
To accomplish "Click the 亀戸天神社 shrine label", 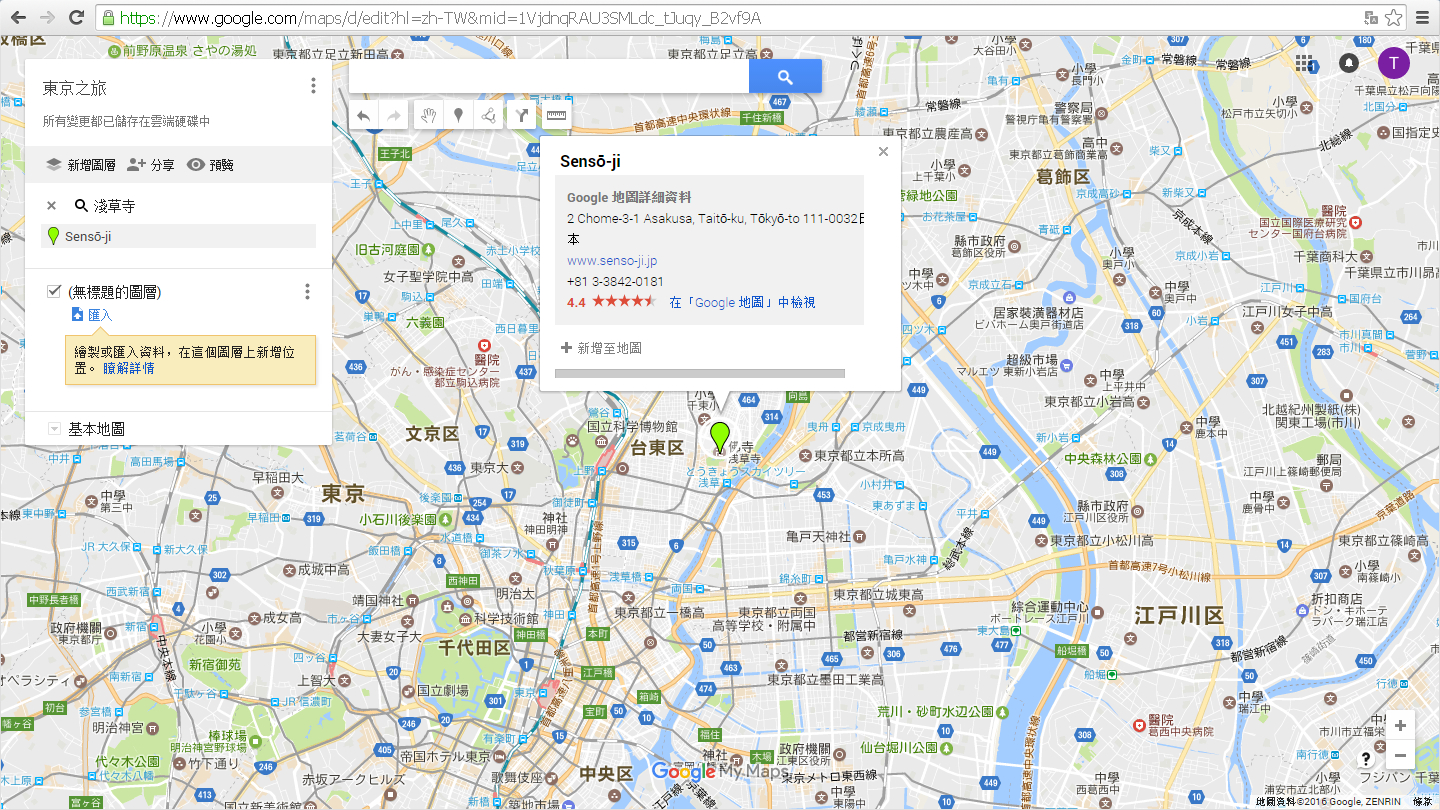I will [819, 537].
